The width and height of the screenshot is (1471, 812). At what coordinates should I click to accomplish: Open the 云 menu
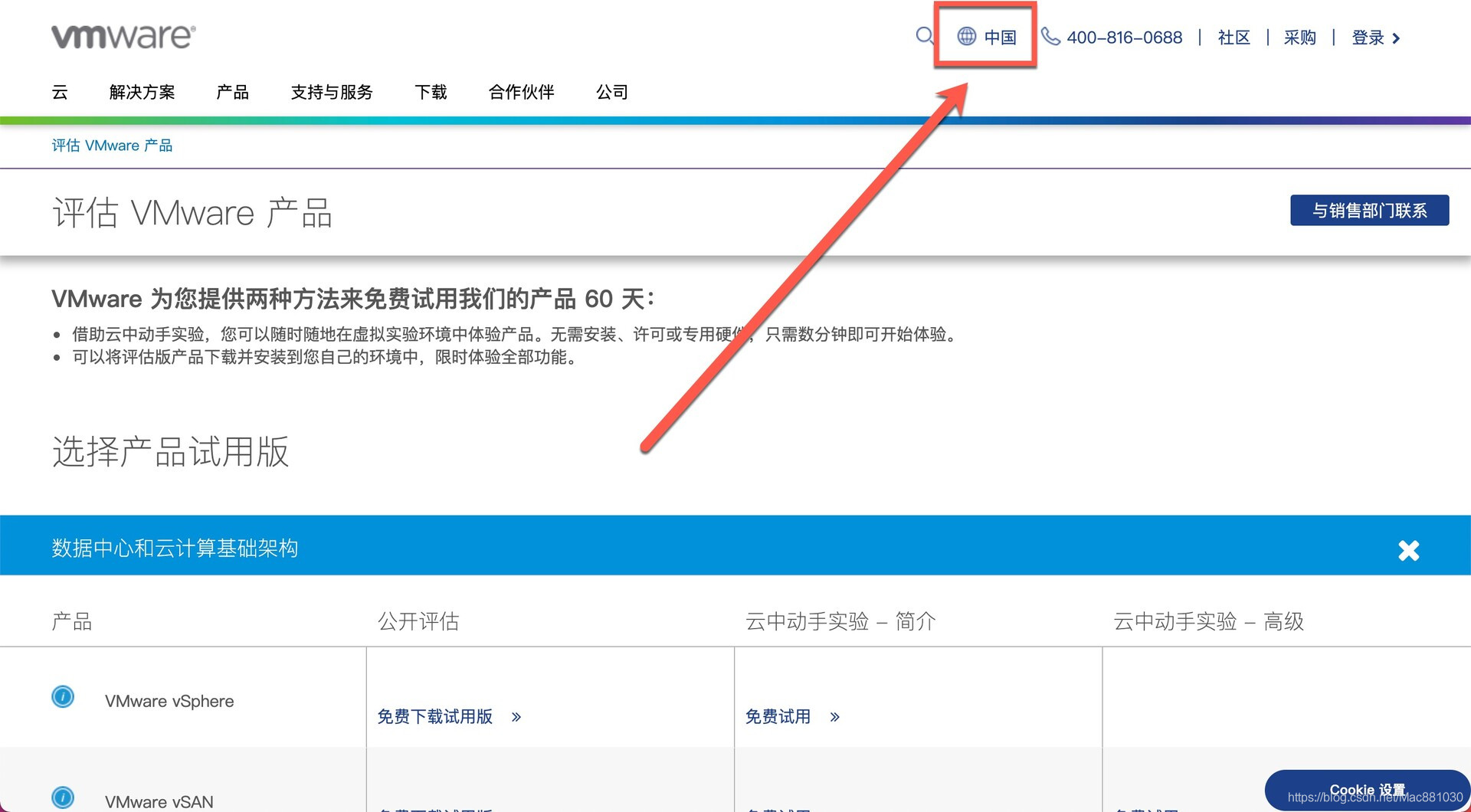tap(60, 93)
